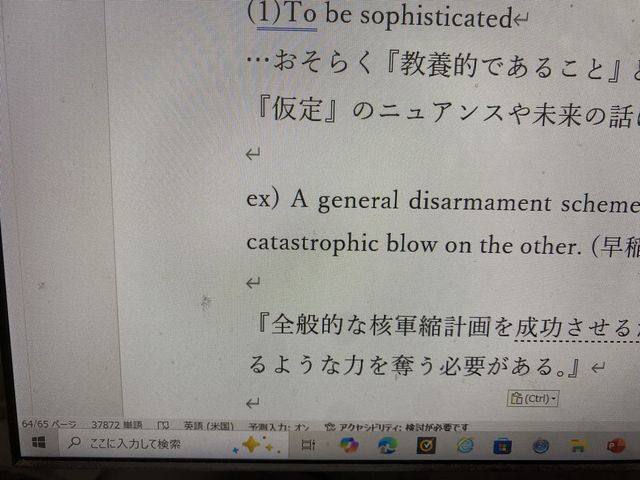The image size is (640, 480).
Task: Expand the Paste Options (Ctrl) dropdown
Action: point(533,400)
